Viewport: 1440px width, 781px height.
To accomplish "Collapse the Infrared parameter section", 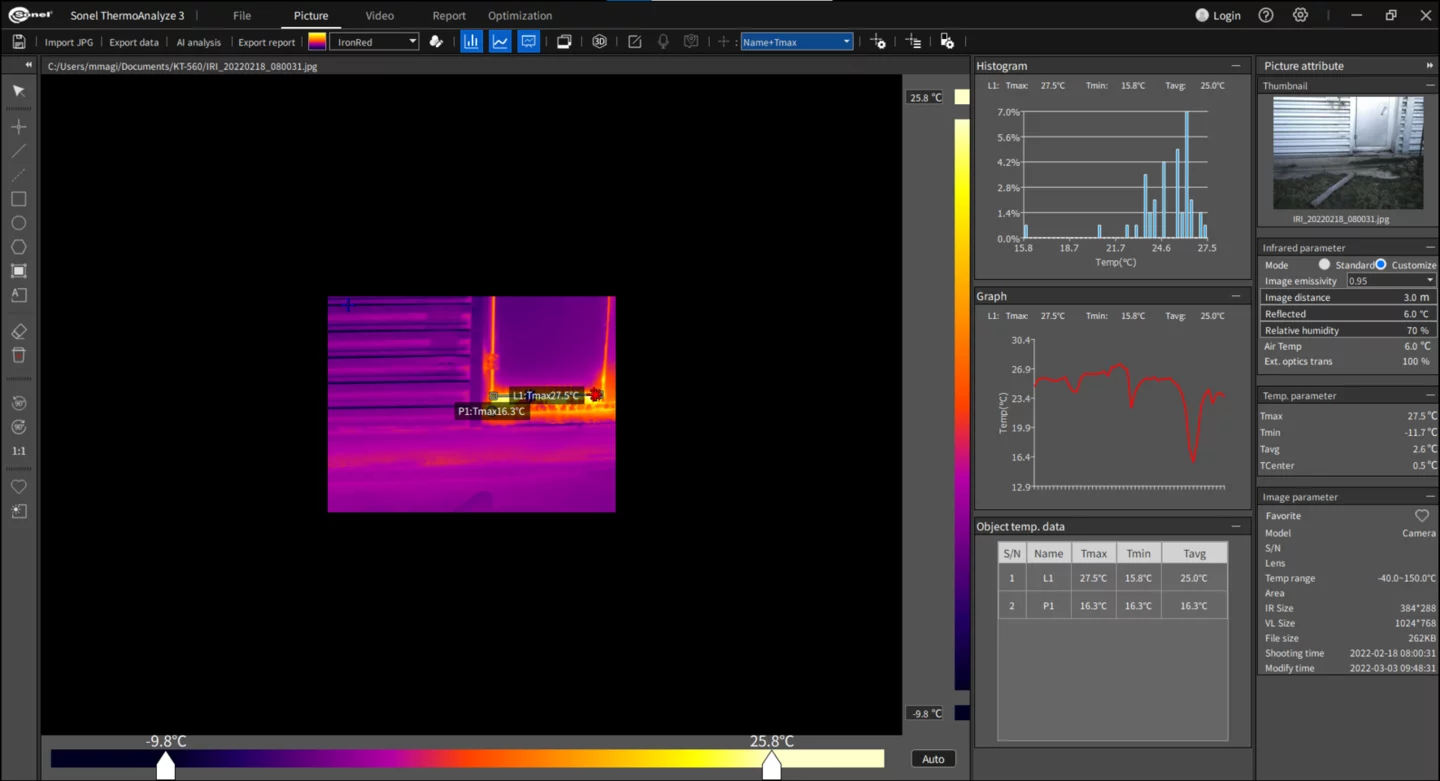I will [1430, 247].
